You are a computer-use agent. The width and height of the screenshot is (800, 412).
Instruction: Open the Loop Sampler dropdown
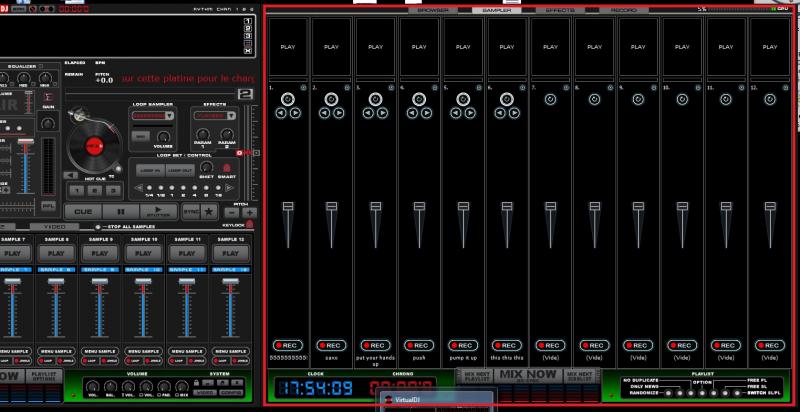click(x=153, y=116)
